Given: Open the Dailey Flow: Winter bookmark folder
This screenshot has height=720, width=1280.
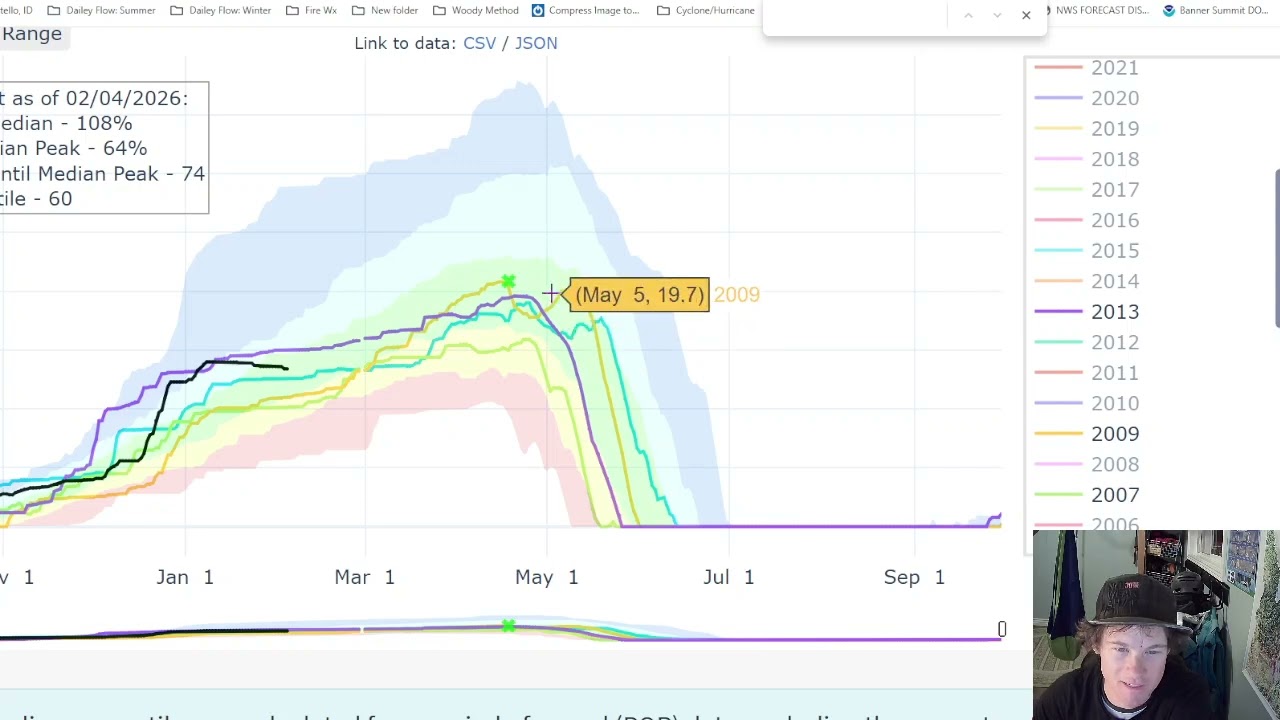Looking at the screenshot, I should tap(220, 10).
